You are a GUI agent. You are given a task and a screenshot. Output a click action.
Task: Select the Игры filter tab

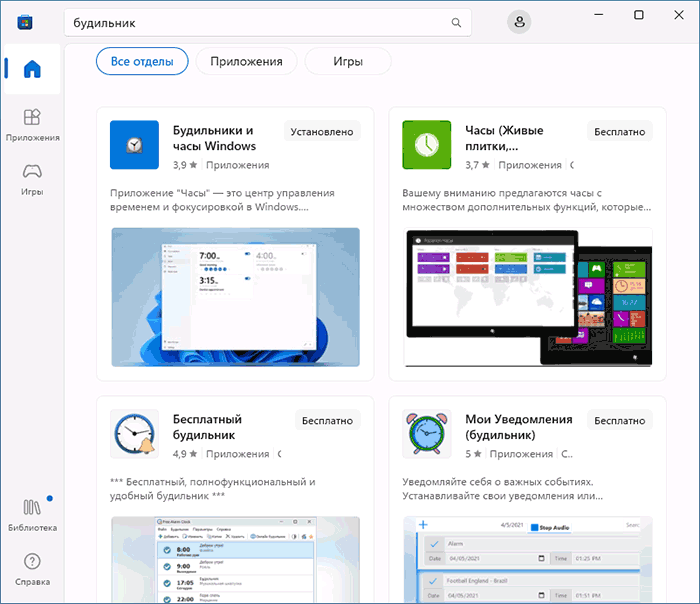tap(348, 61)
